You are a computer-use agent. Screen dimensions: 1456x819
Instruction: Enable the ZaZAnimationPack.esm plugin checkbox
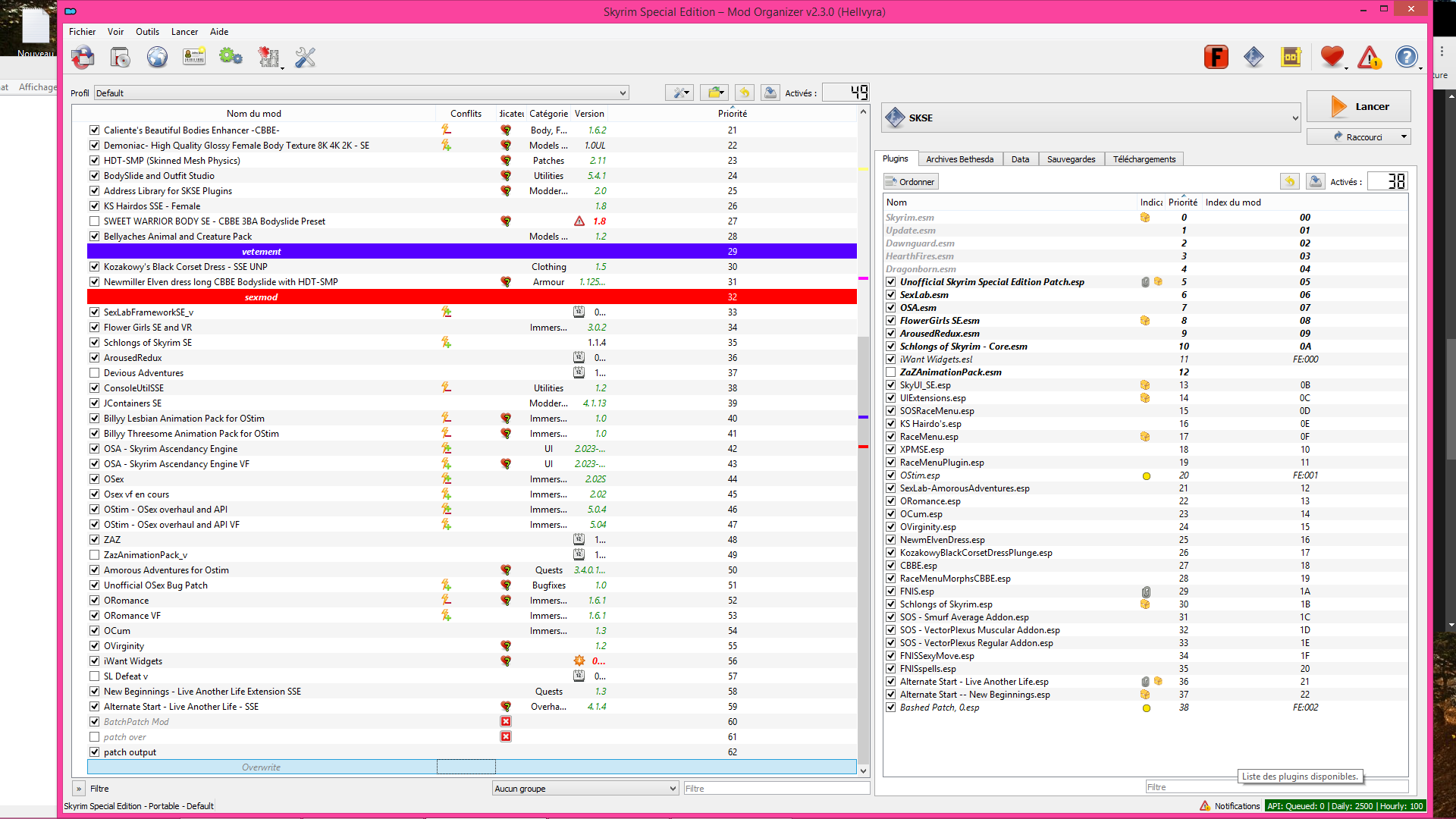click(x=891, y=372)
